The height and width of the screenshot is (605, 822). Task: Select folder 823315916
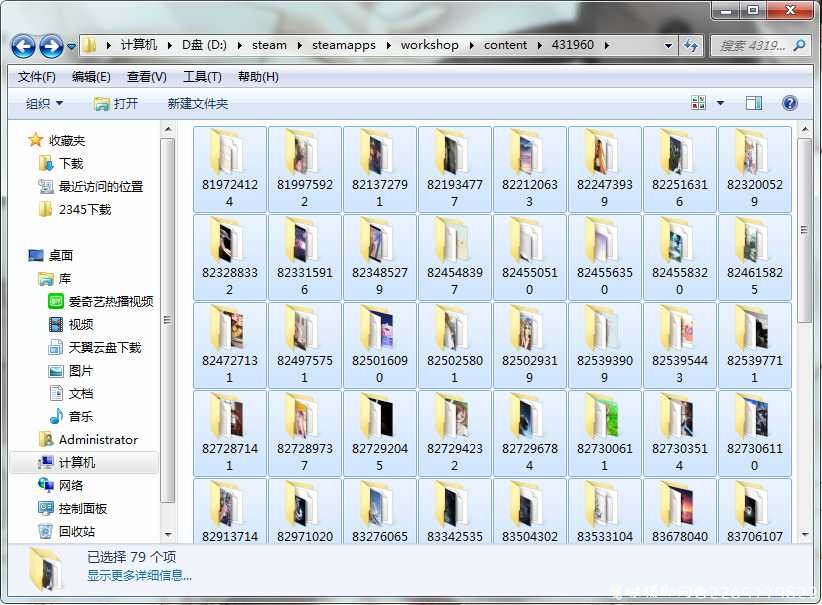tap(305, 257)
